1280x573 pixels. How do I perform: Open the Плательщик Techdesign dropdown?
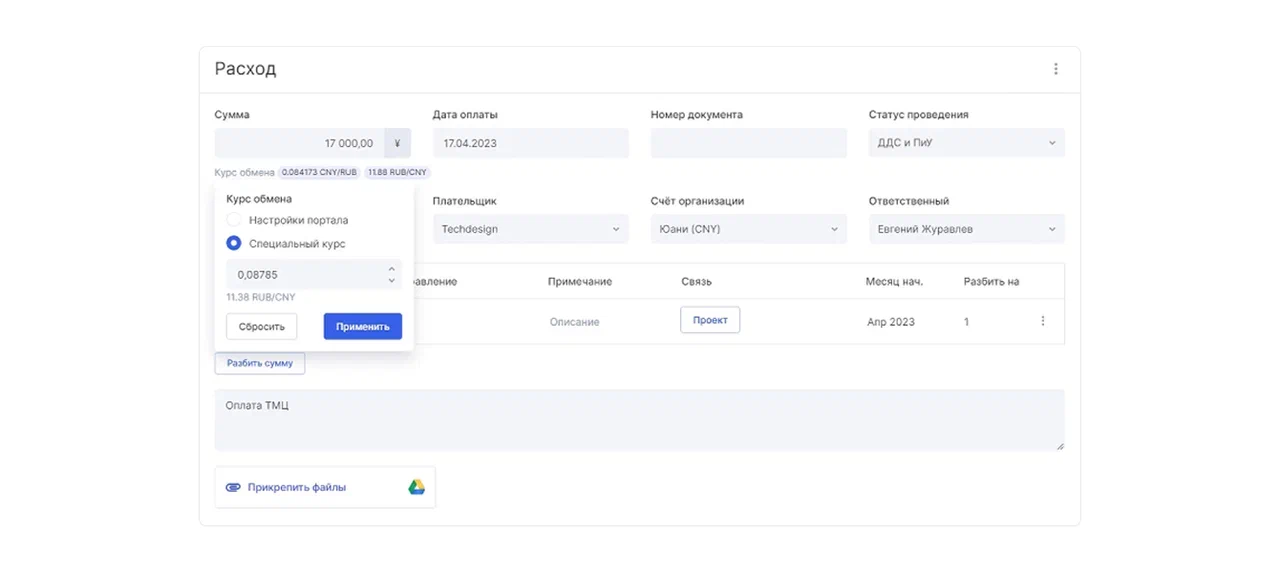[530, 229]
